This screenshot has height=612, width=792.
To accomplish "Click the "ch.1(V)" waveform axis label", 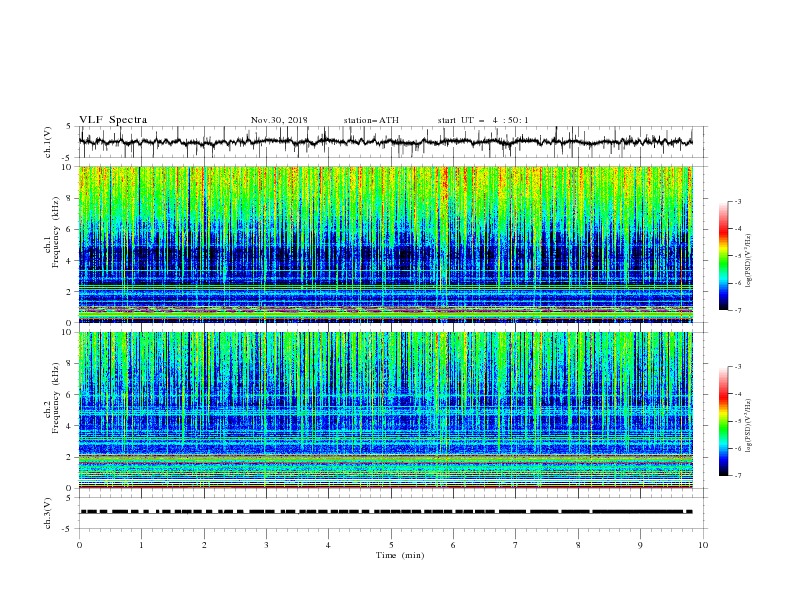I will (48, 142).
